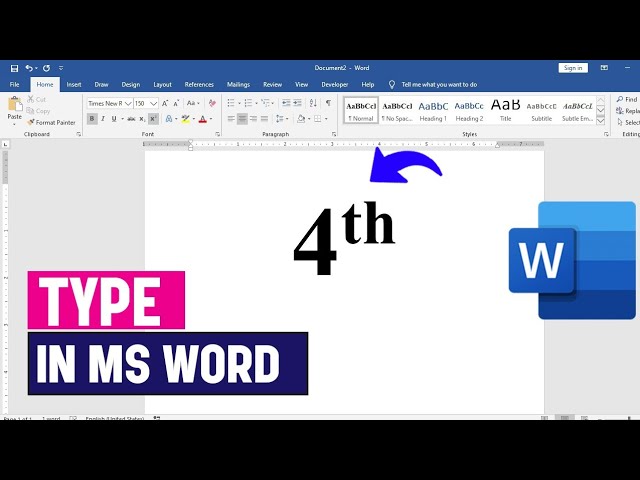Click the borders icon

pyautogui.click(x=318, y=119)
